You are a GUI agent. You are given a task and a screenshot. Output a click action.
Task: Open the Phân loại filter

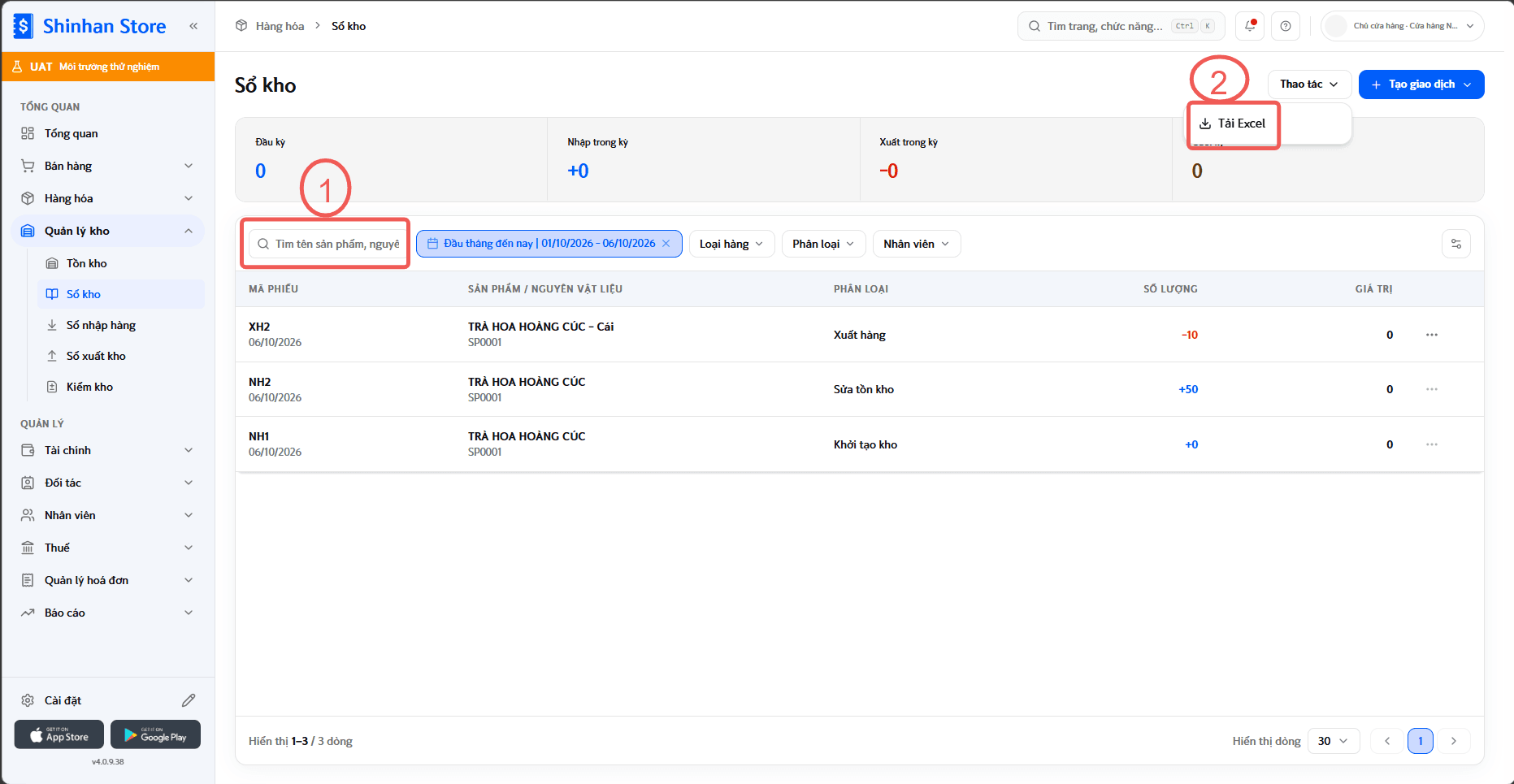[823, 244]
